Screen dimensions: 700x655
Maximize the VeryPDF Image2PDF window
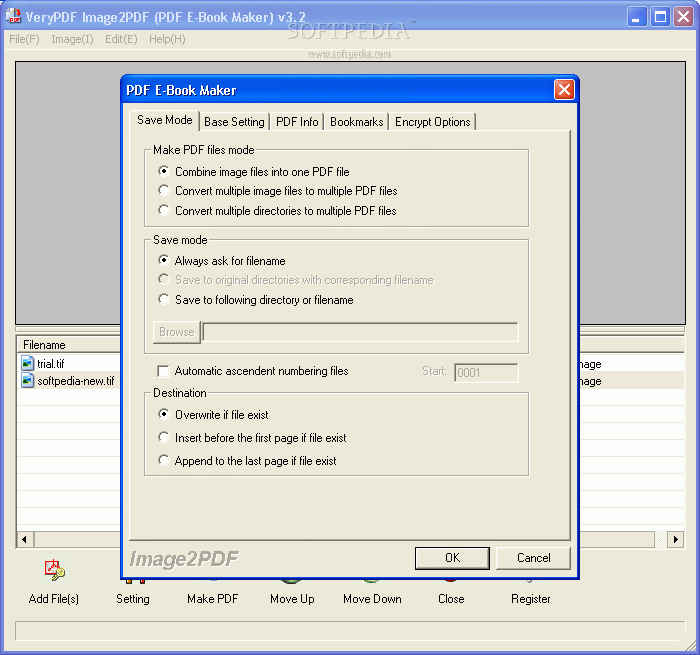click(x=660, y=17)
